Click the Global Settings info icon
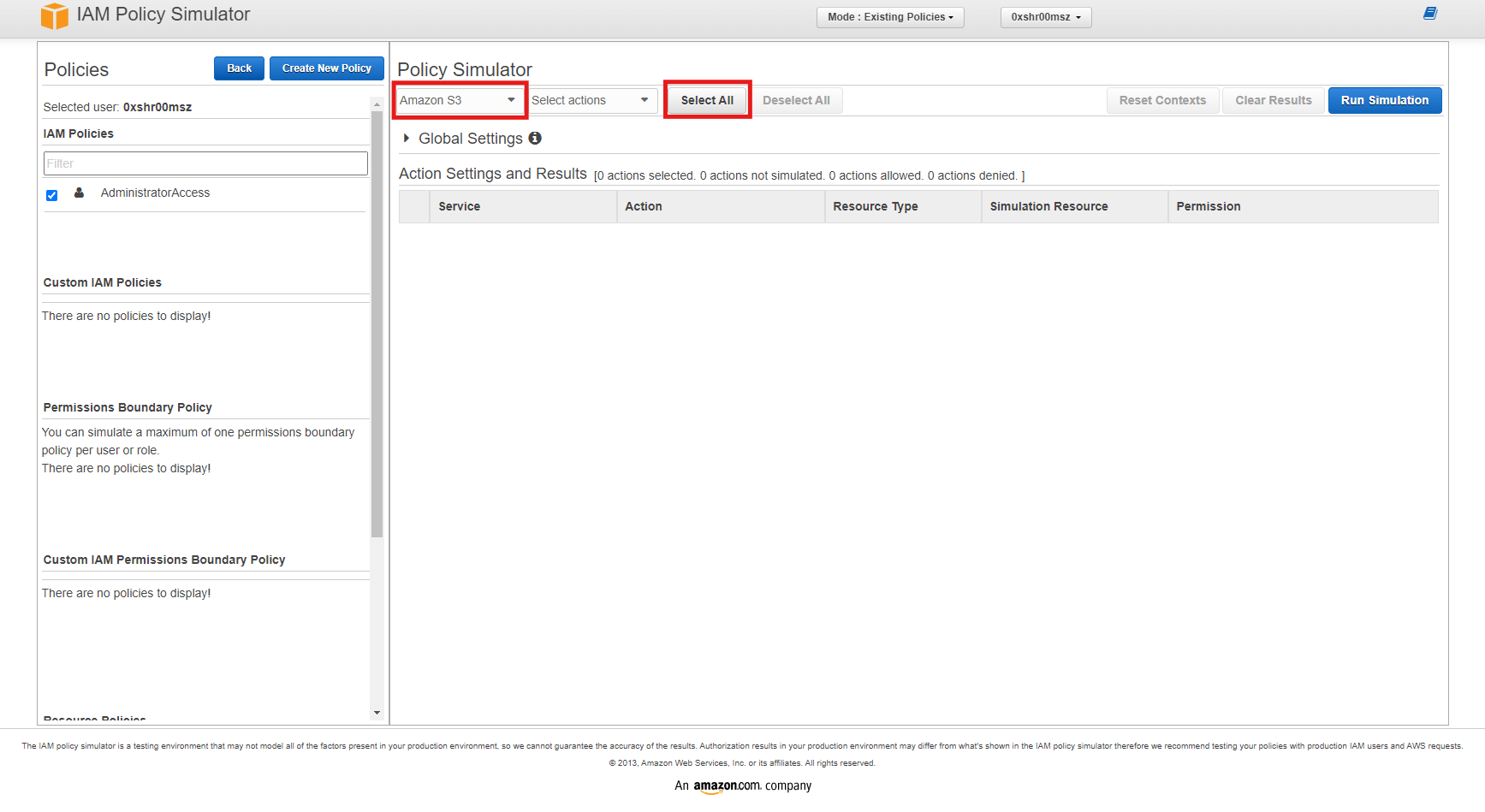Screen dimensions: 1485x812 click(535, 138)
